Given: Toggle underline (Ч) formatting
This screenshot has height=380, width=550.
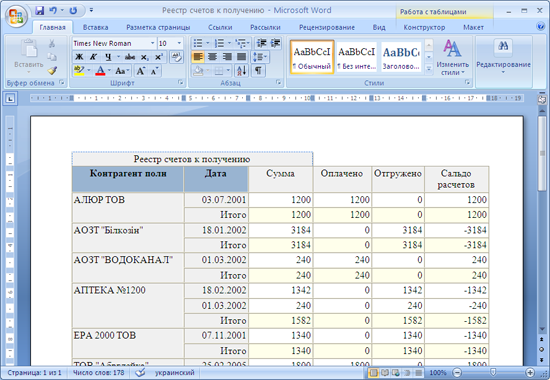Looking at the screenshot, I should point(108,57).
